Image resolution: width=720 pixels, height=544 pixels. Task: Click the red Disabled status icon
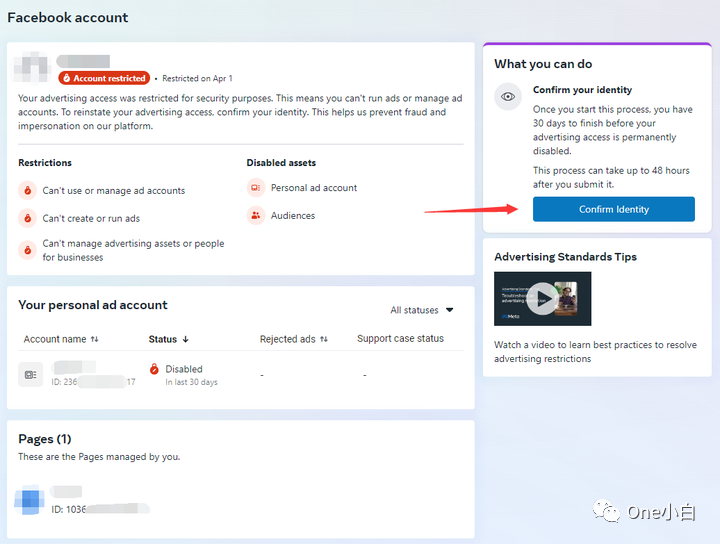tap(154, 369)
